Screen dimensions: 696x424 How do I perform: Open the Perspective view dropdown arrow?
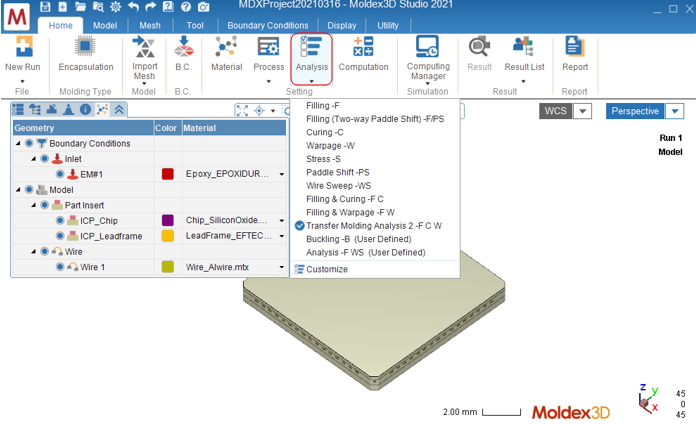click(x=675, y=111)
